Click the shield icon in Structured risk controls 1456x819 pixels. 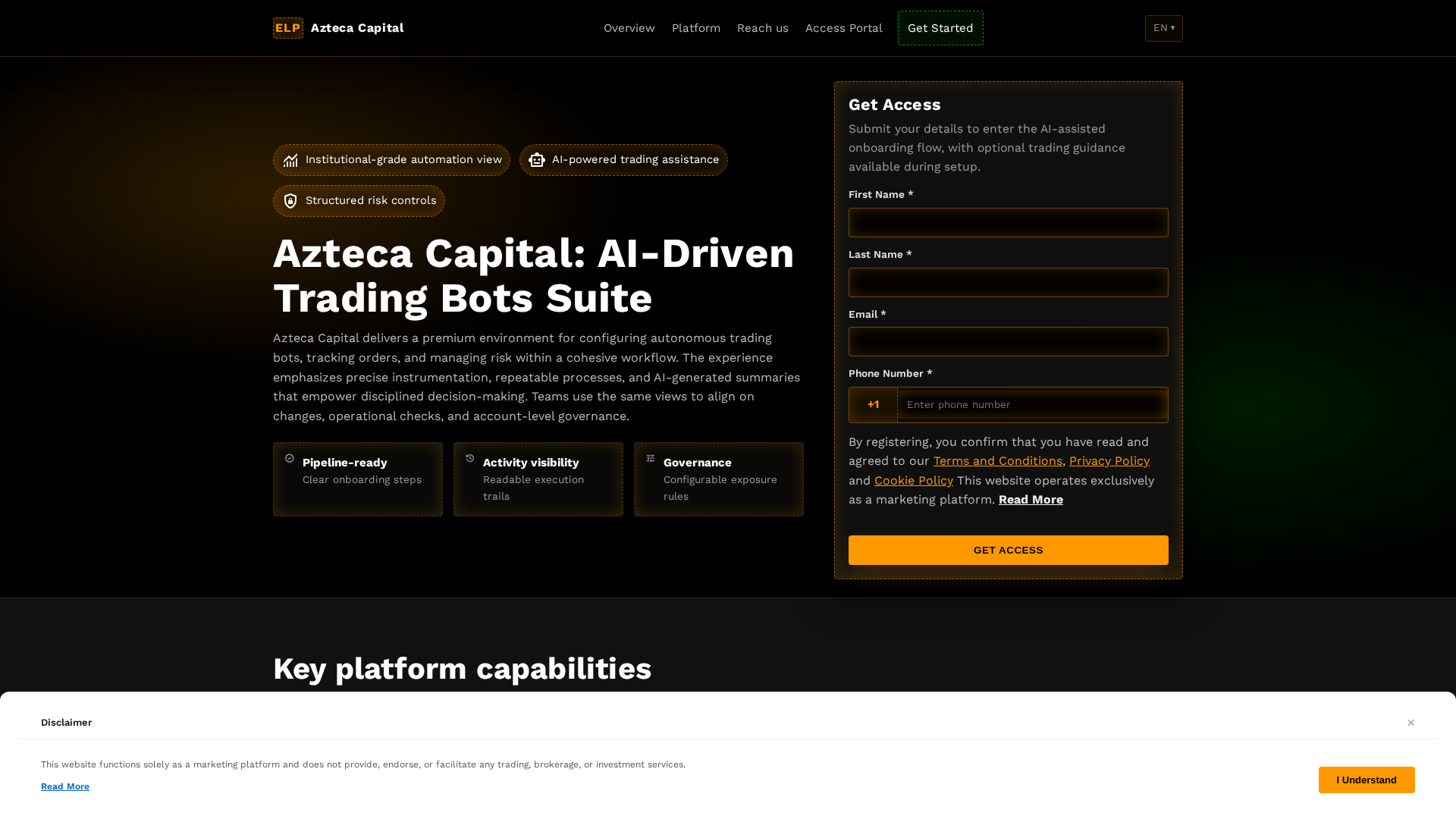290,201
